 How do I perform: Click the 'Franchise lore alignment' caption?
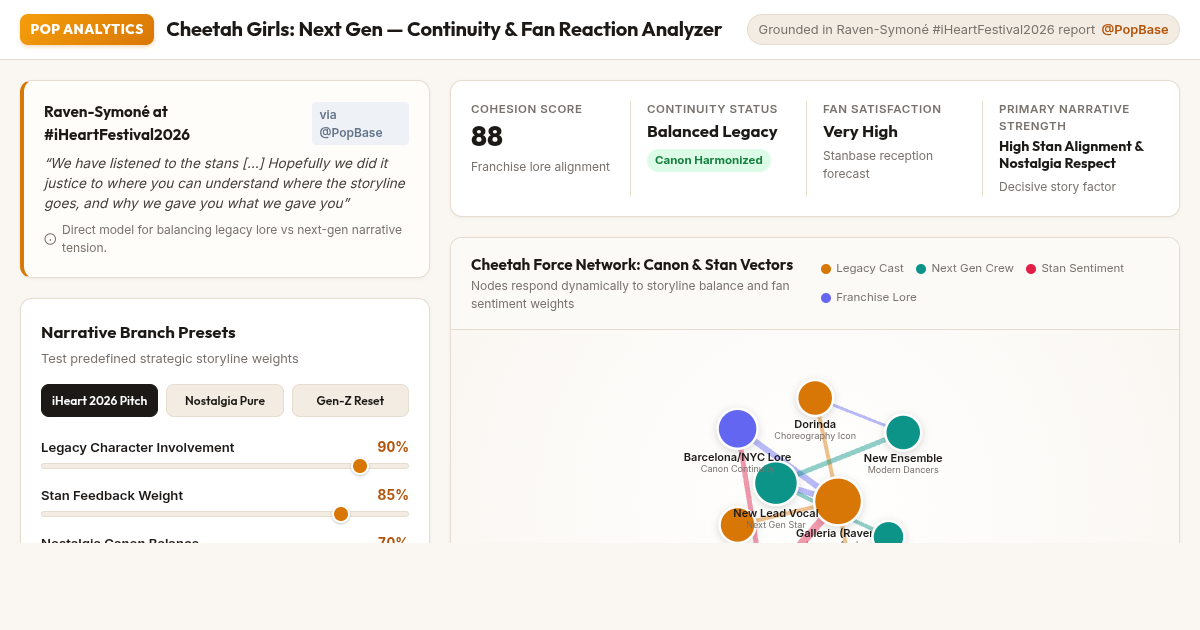540,167
